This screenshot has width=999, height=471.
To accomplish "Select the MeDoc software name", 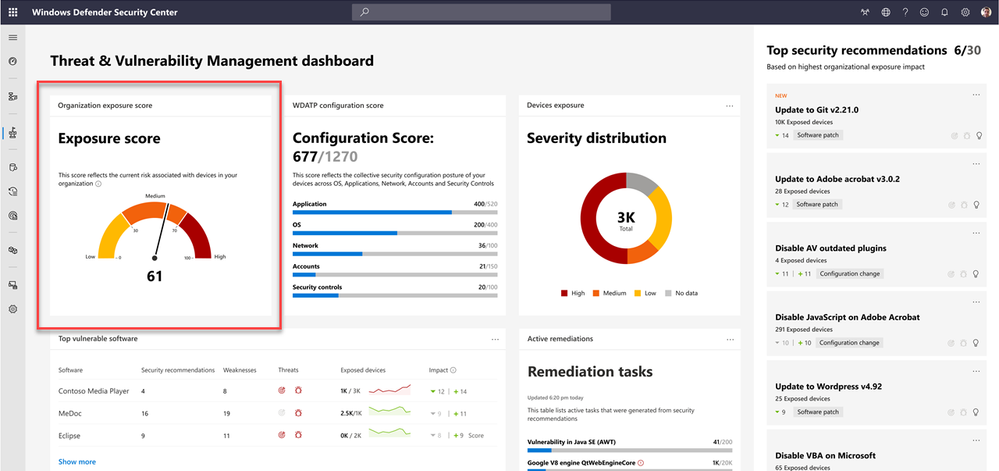I will click(x=69, y=414).
